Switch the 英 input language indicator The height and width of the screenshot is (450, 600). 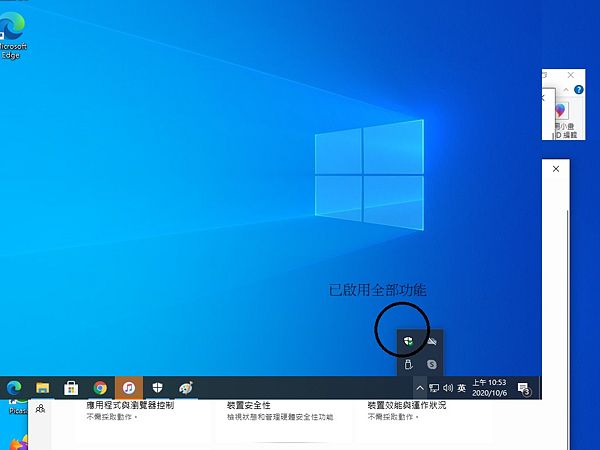tap(461, 388)
